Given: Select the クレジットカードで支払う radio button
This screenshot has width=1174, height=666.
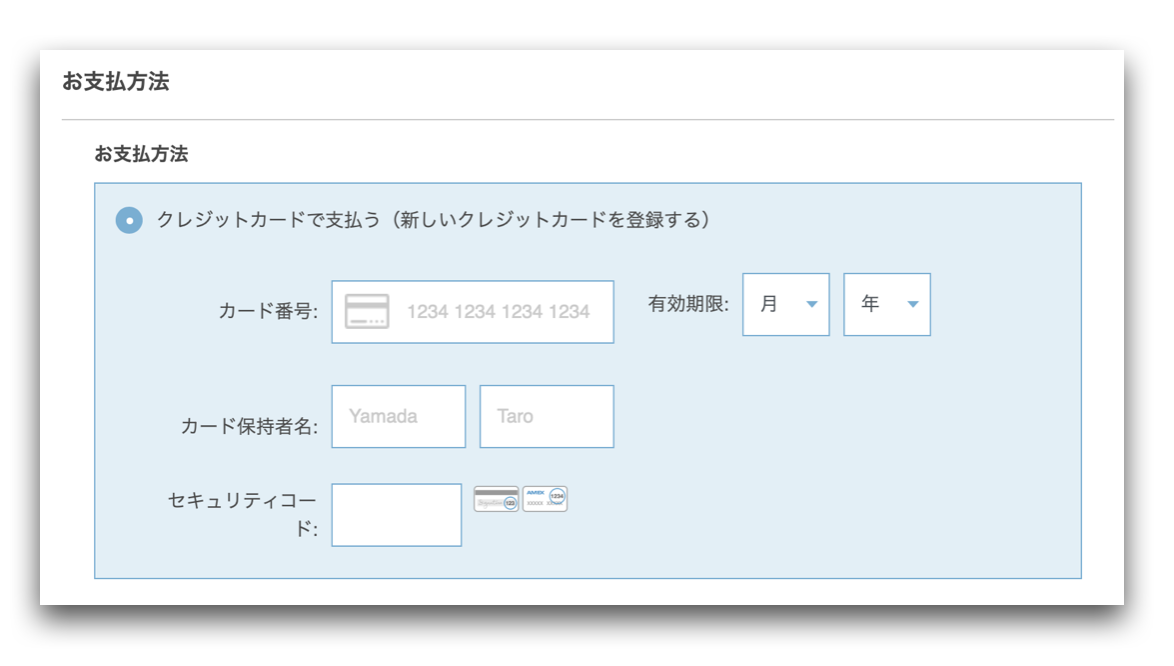Looking at the screenshot, I should tap(129, 220).
